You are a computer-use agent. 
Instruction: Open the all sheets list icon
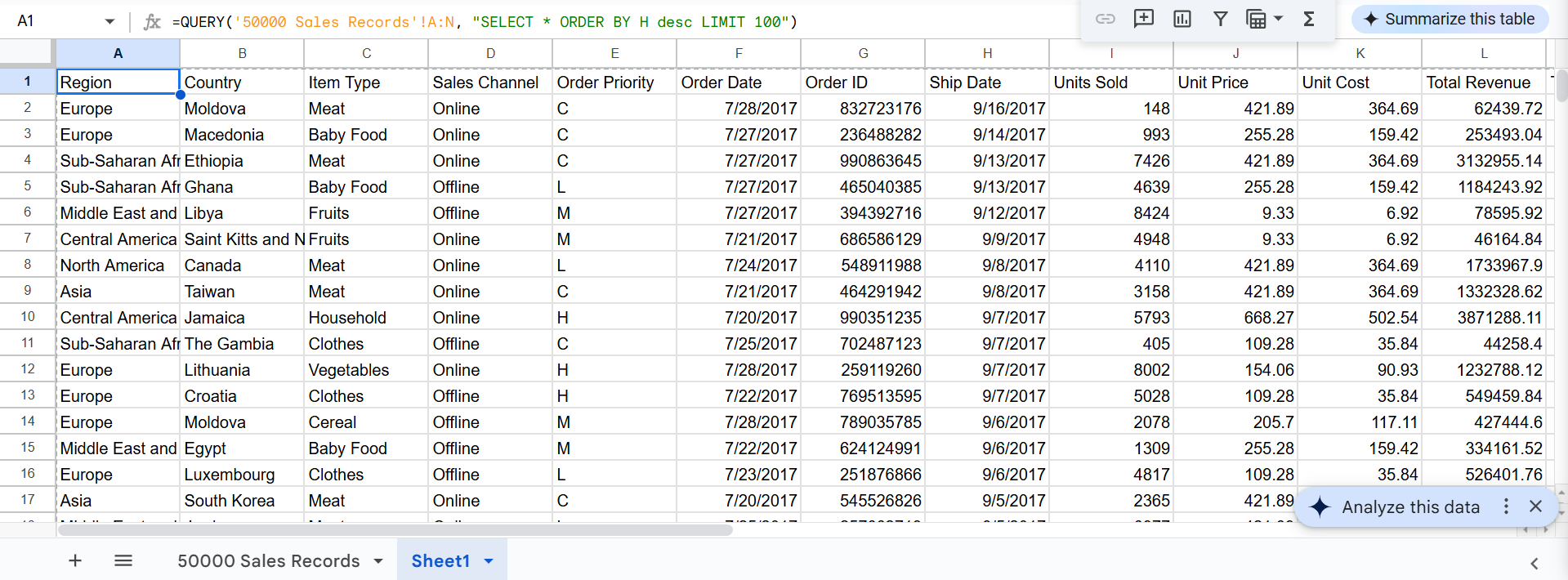pyautogui.click(x=123, y=560)
